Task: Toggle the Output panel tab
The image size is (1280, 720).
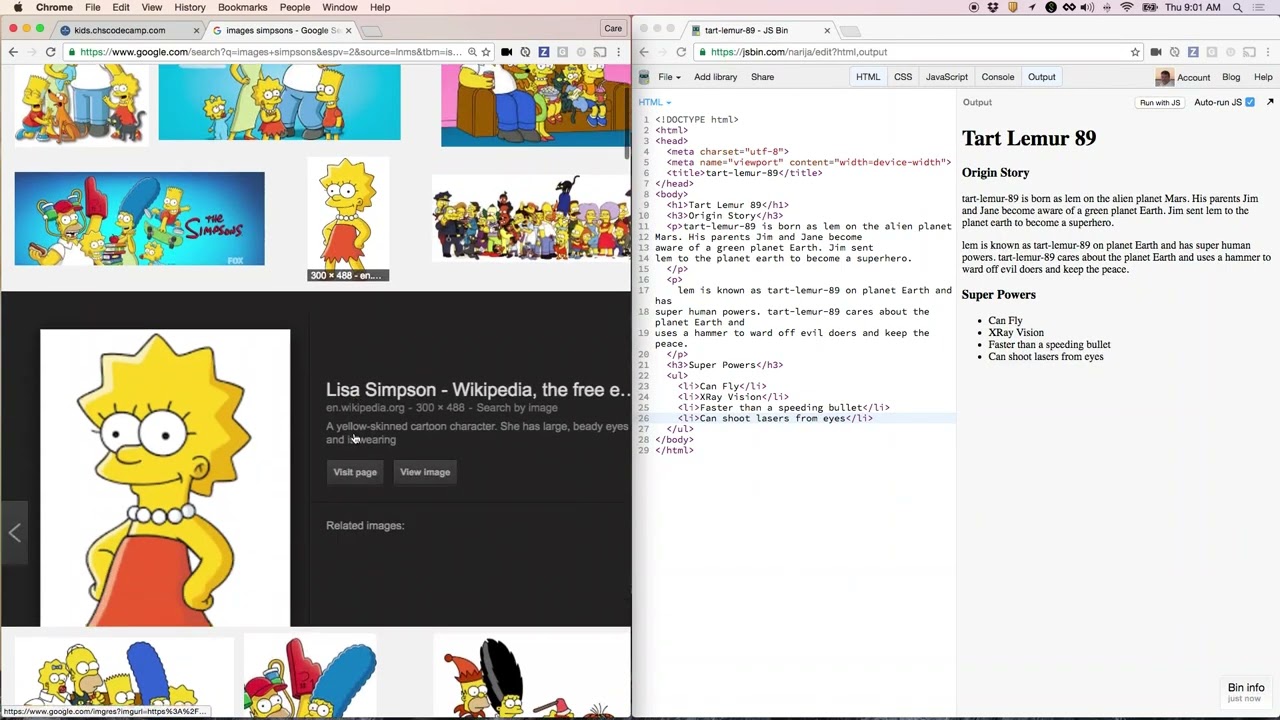Action: pos(1042,77)
